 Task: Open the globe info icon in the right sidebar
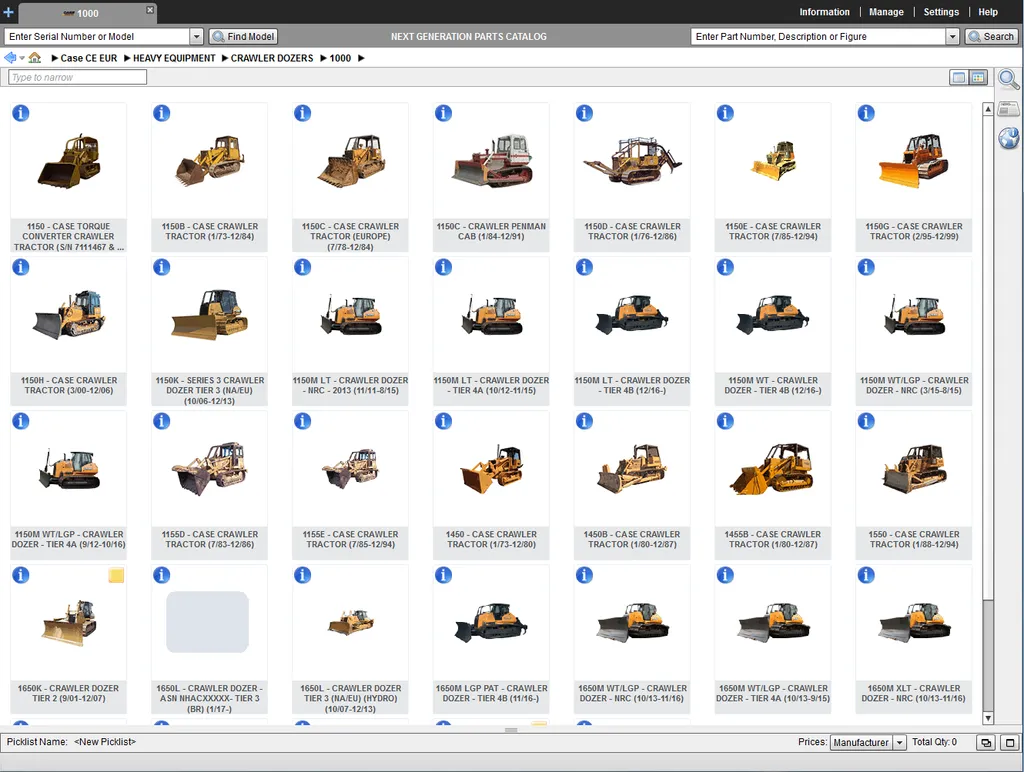coord(1008,138)
